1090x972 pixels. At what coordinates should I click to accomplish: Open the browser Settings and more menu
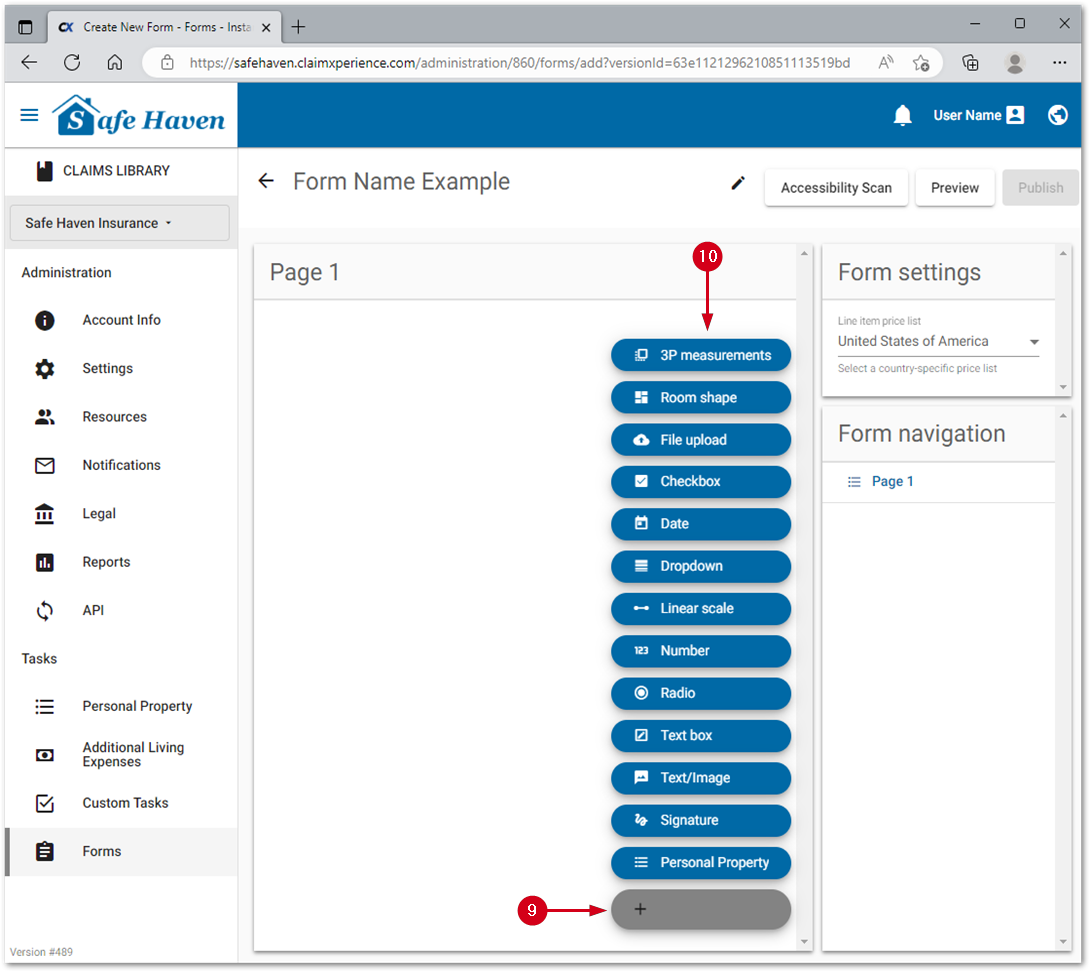tap(1059, 62)
